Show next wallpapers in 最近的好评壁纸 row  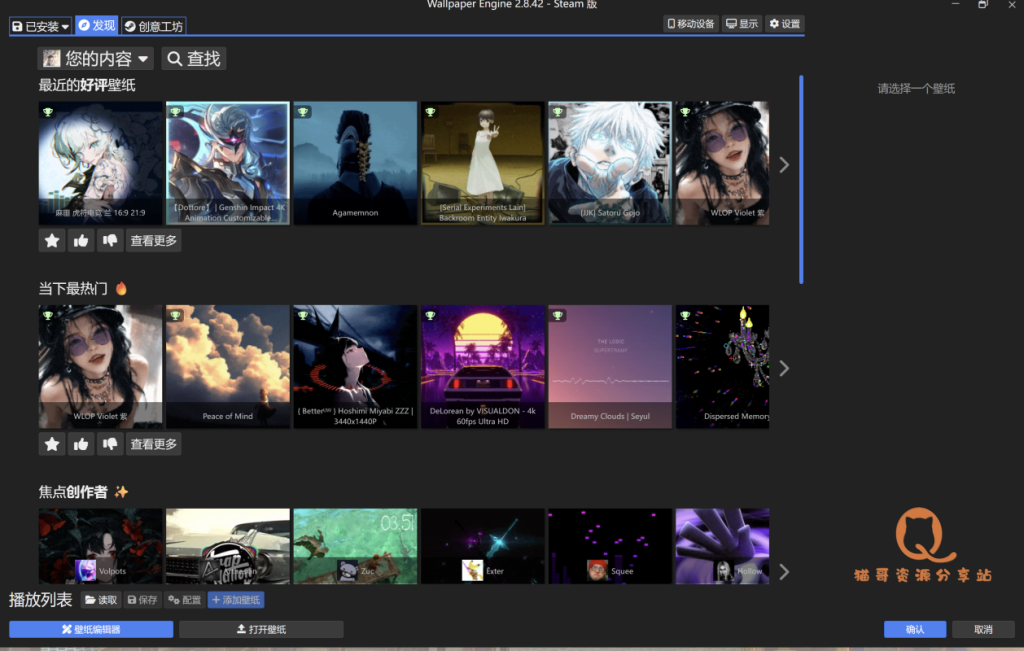pos(784,165)
